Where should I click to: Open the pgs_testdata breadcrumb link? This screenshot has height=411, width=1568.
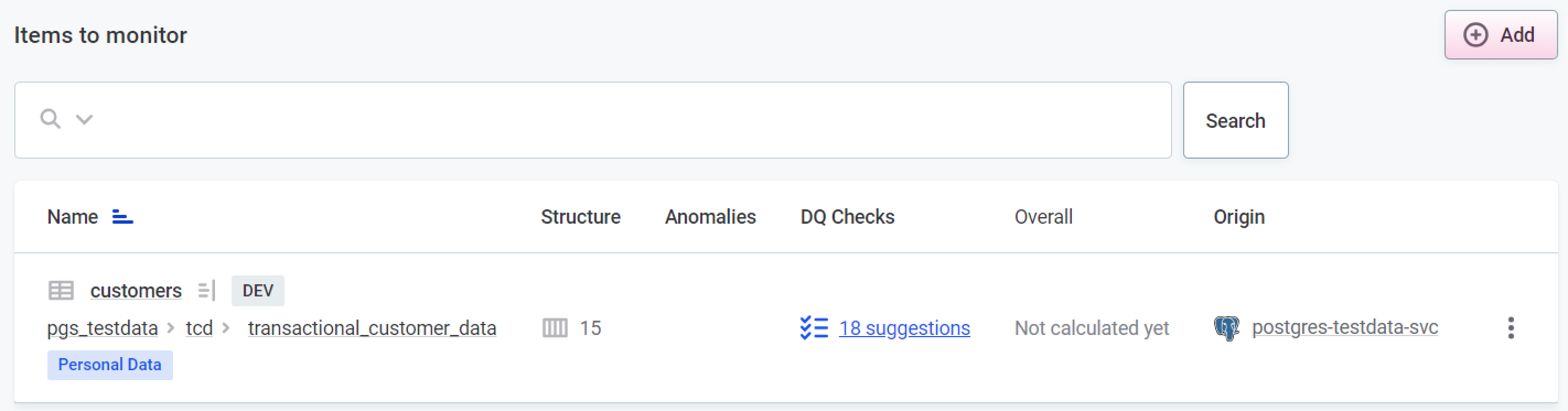pos(102,328)
